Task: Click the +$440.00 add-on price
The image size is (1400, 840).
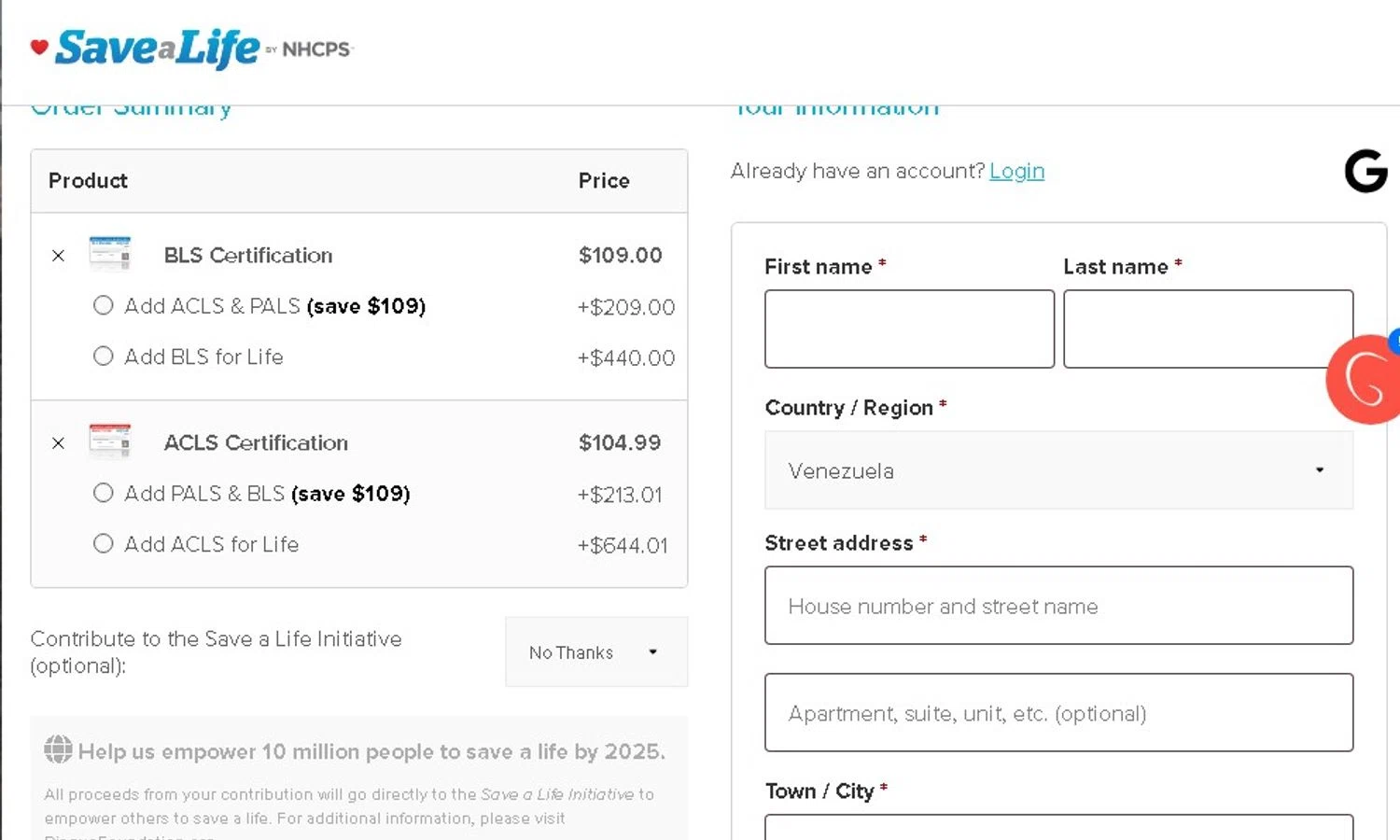Action: click(x=626, y=358)
